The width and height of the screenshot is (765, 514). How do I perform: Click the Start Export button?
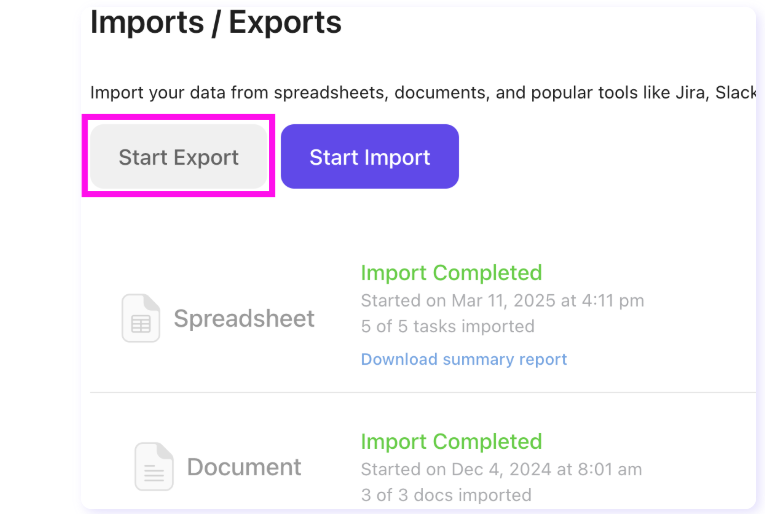pos(179,157)
